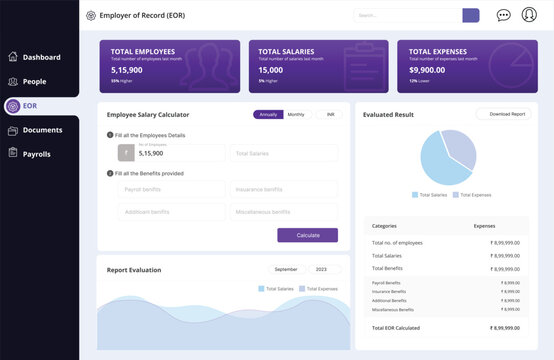Image resolution: width=554 pixels, height=360 pixels.
Task: Click the $9,900.00 expenses value
Action: pyautogui.click(x=427, y=70)
